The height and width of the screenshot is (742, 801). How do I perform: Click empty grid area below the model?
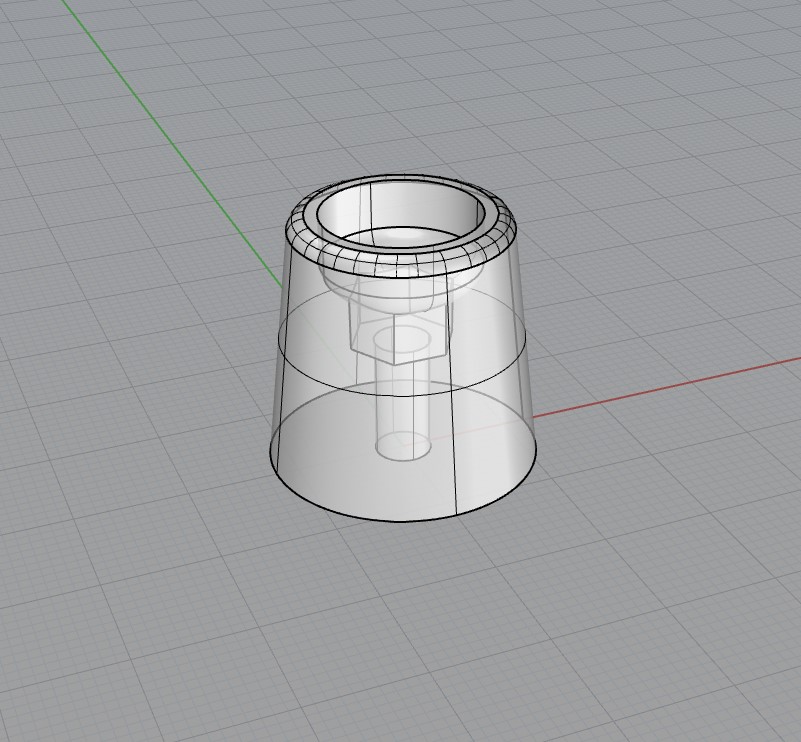(x=400, y=640)
